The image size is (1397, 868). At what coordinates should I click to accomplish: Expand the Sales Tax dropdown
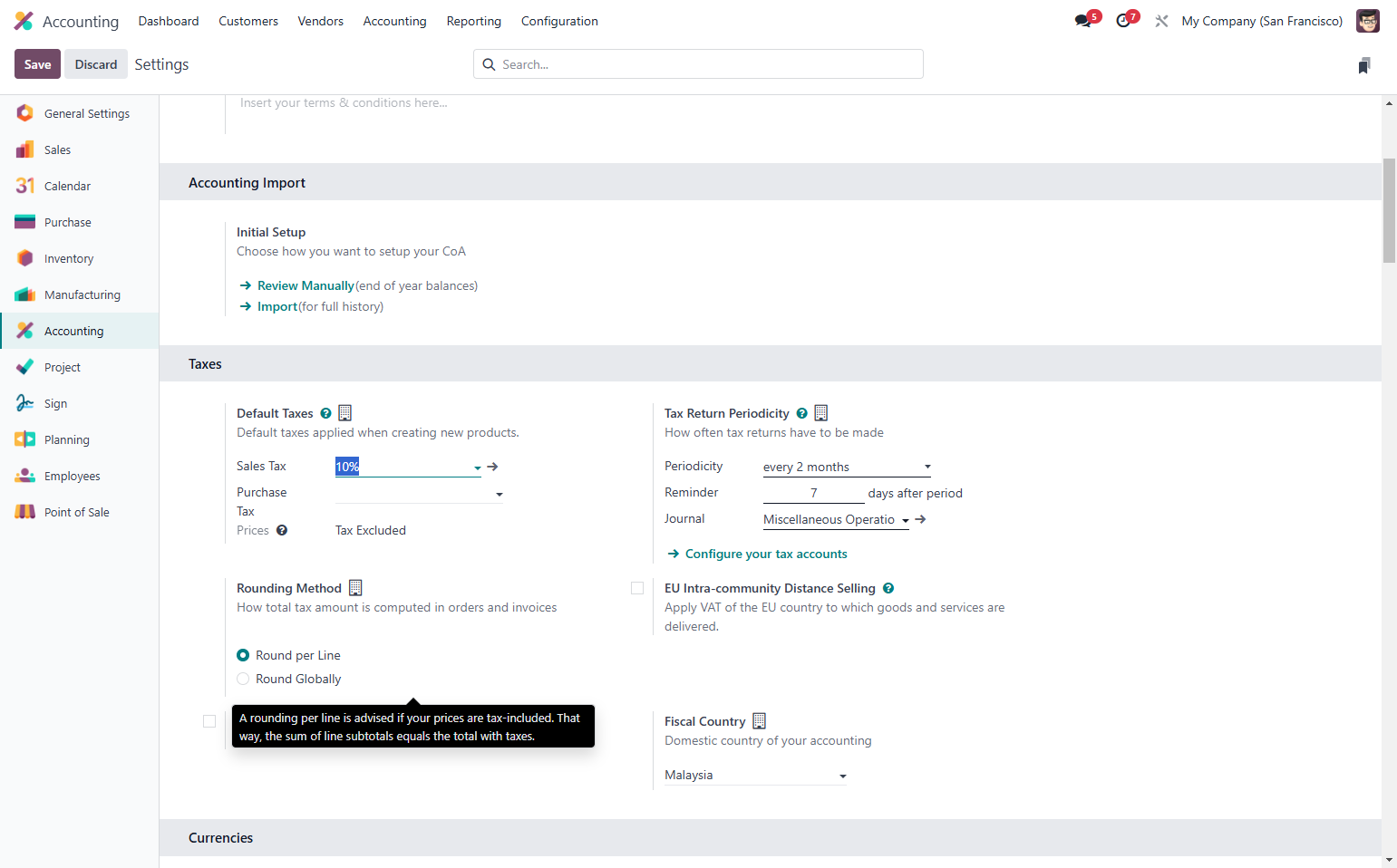point(478,468)
